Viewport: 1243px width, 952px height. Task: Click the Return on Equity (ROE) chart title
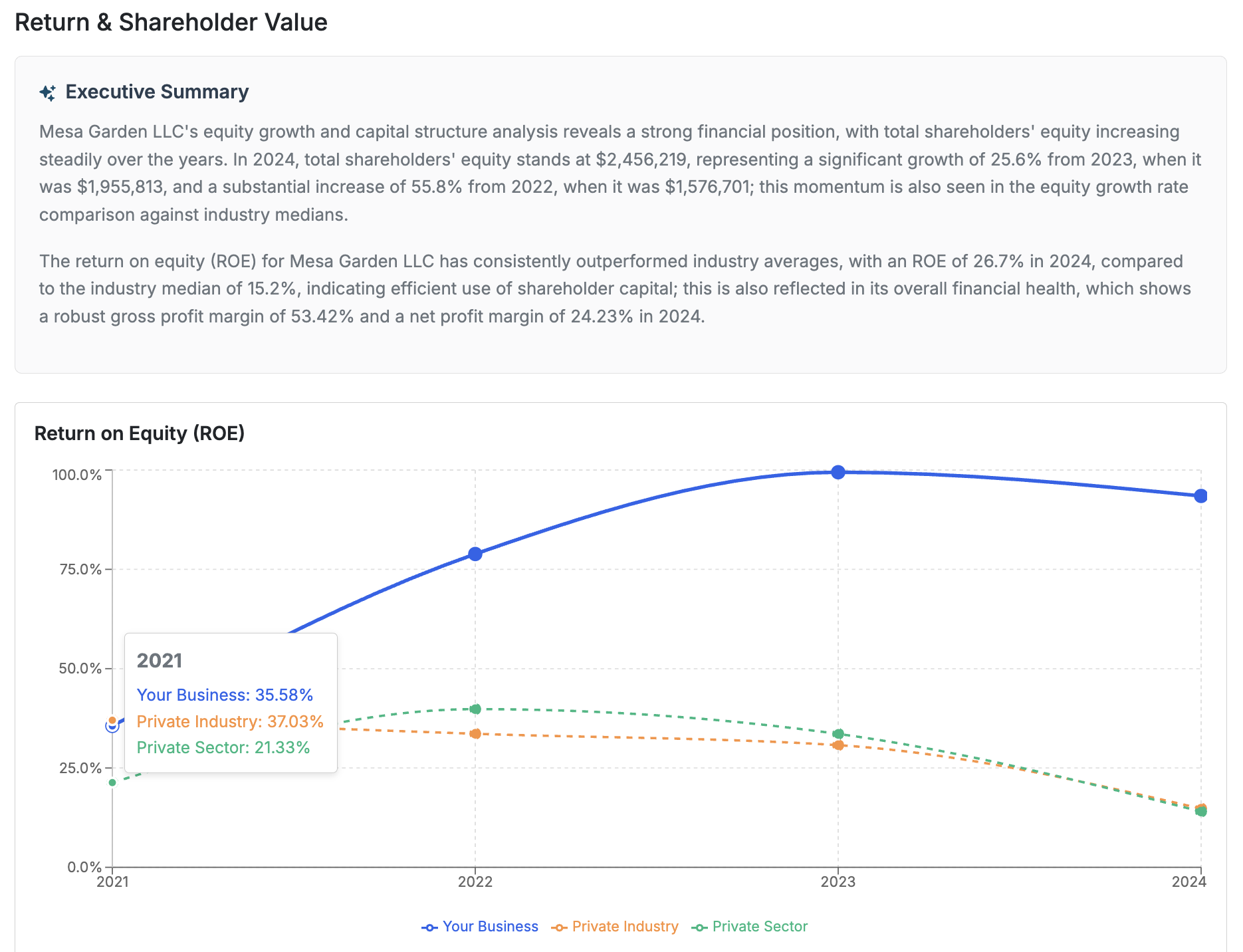tap(139, 433)
